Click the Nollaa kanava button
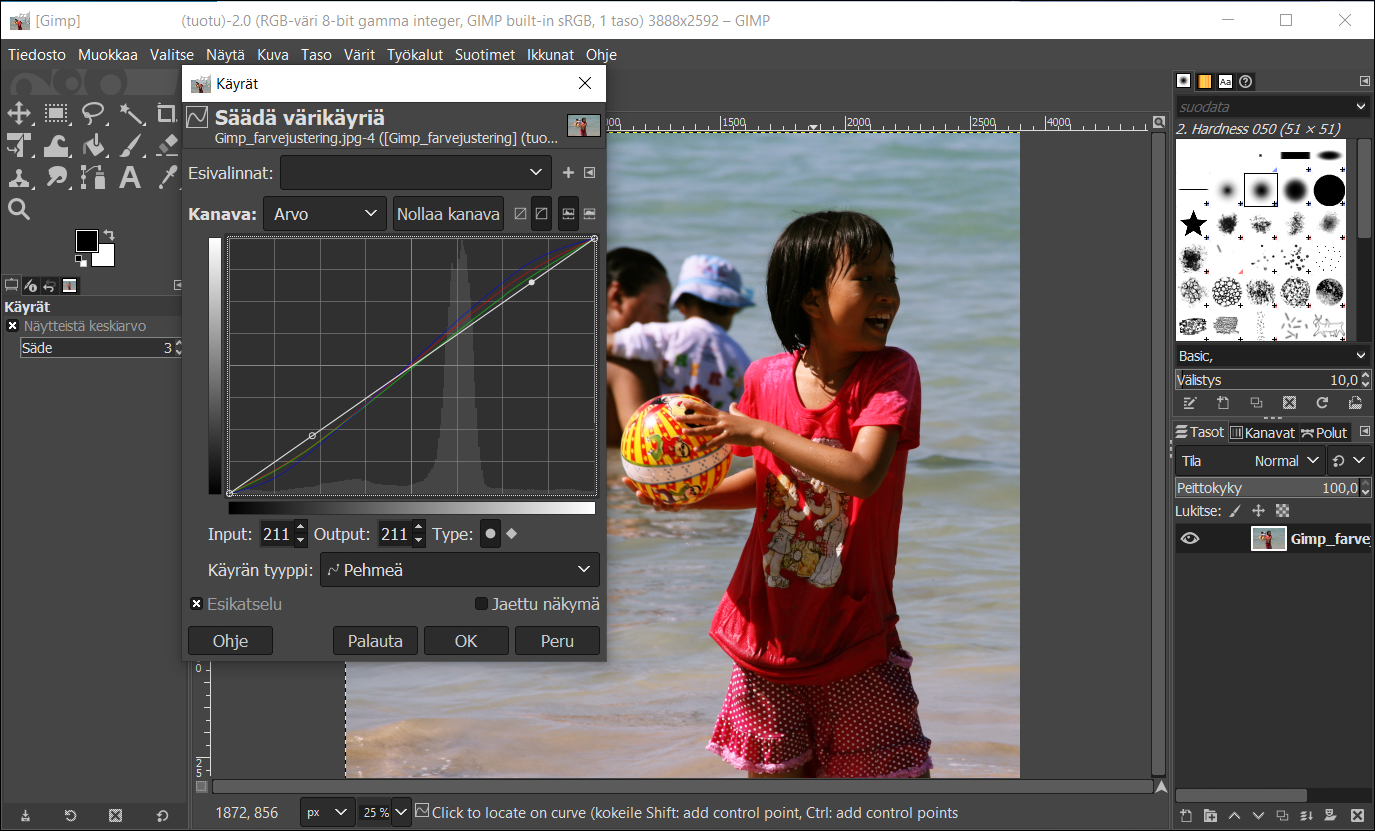 (x=447, y=214)
